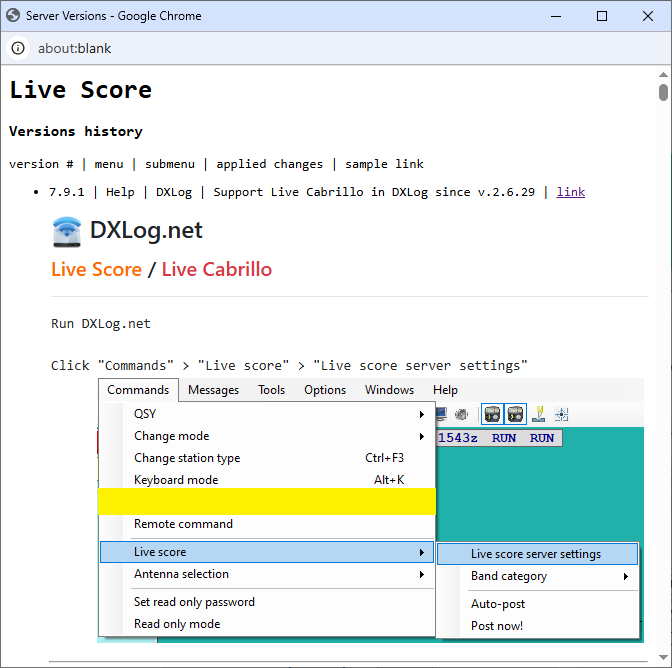Click the Run DXLog.net instruction text
Viewport: 672px width, 668px height.
(x=101, y=324)
